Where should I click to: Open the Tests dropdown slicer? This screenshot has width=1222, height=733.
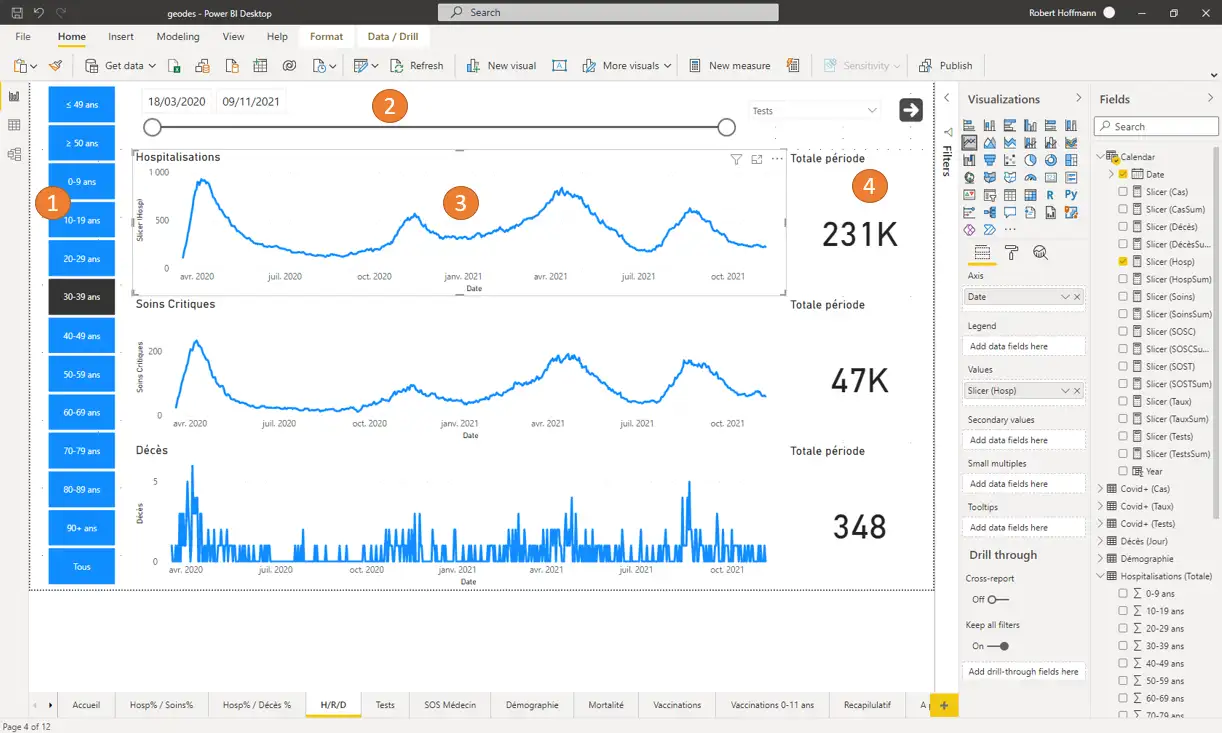coord(815,111)
